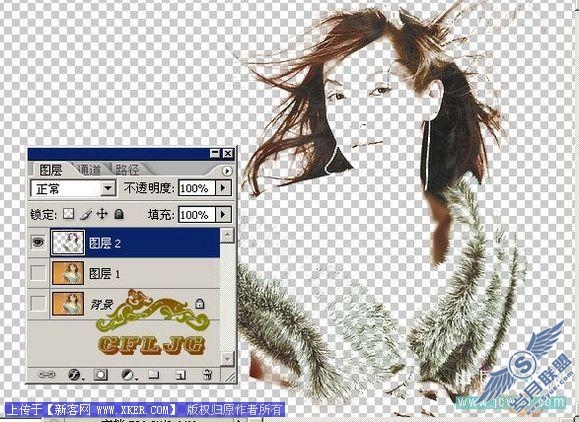579x422 pixels.
Task: Lock image pixels brush icon
Action: pyautogui.click(x=86, y=214)
